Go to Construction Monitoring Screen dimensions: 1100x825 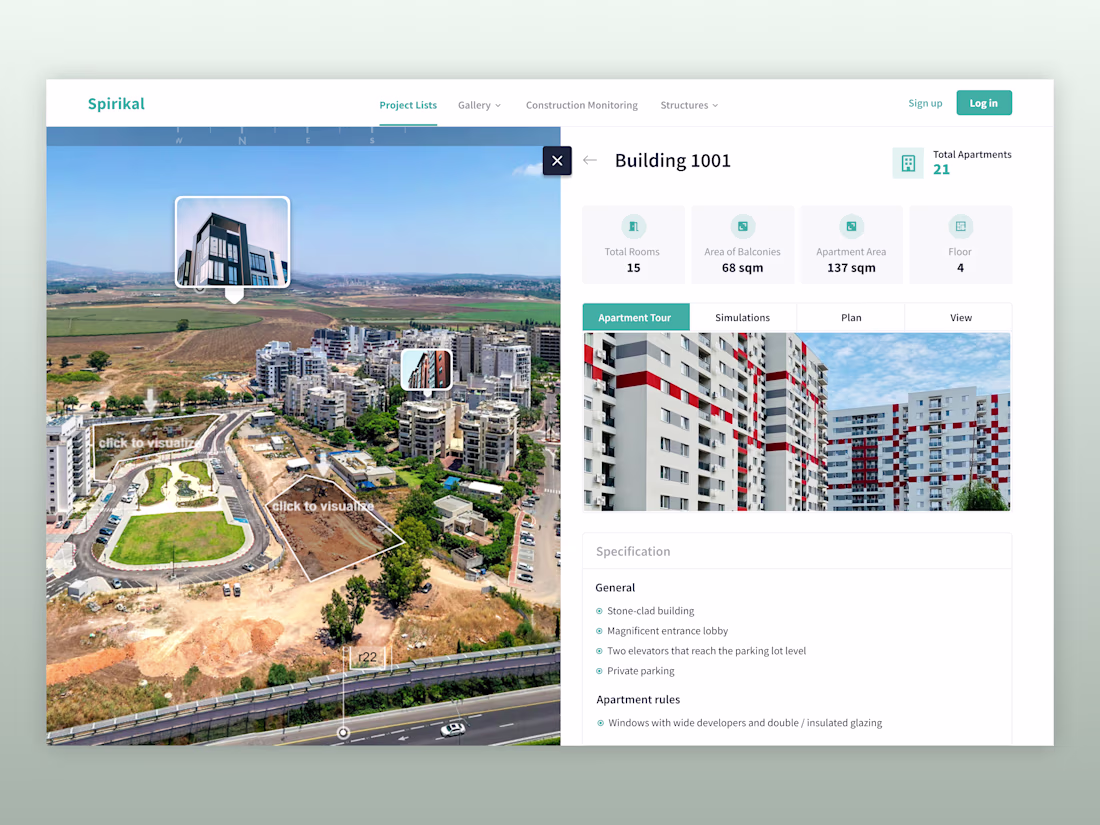tap(582, 105)
